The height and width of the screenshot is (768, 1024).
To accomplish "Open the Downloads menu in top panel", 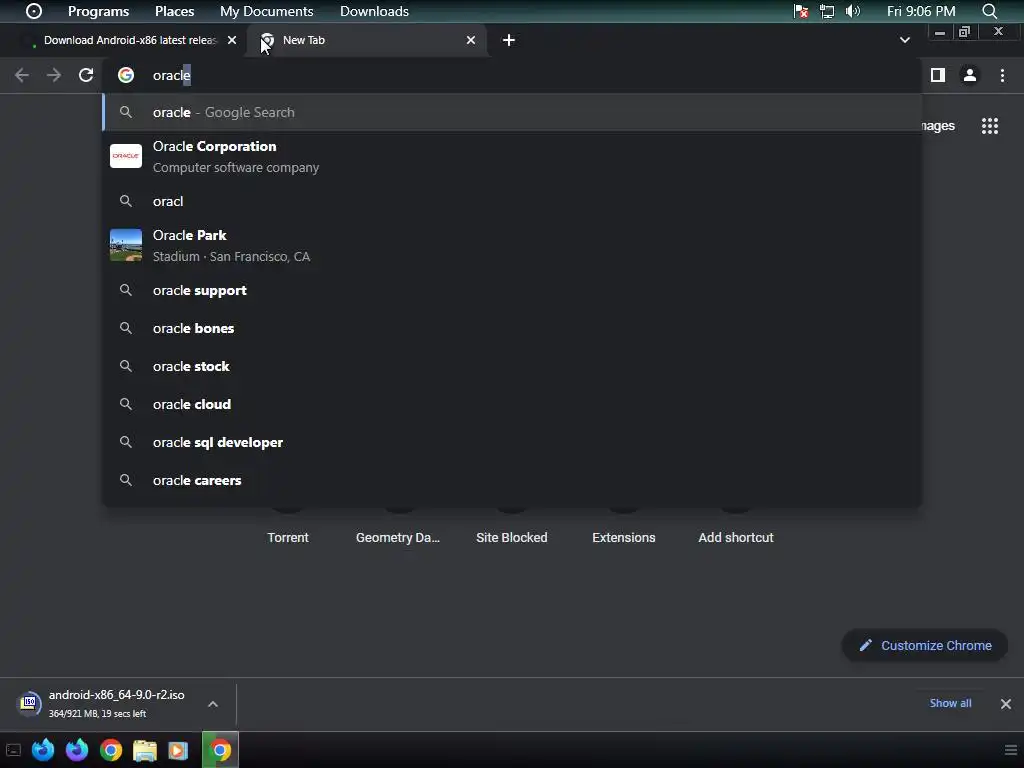I will coord(374,11).
